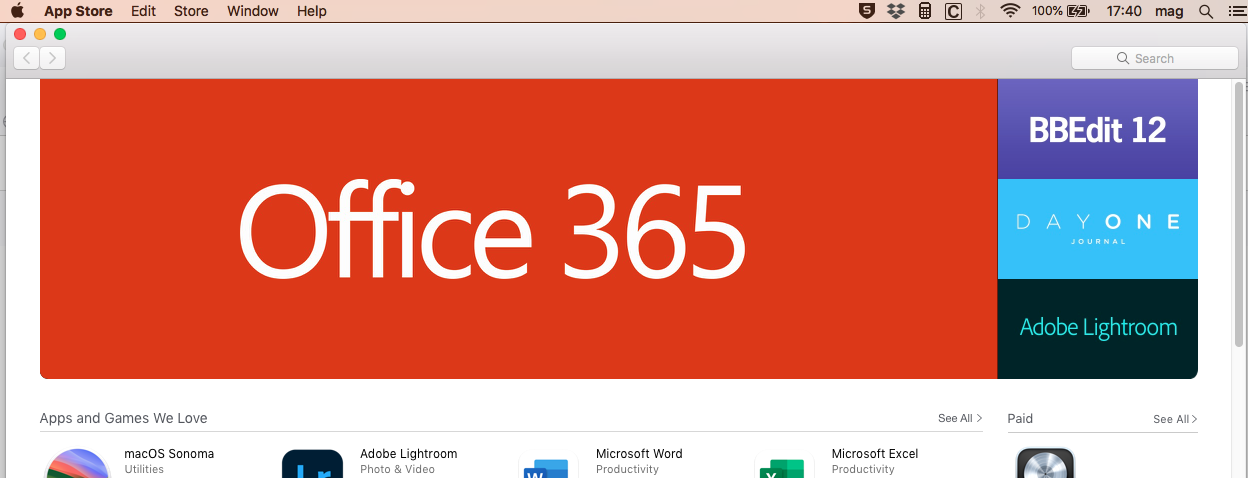The width and height of the screenshot is (1248, 478).
Task: Go back with the left arrow button
Action: (27, 58)
